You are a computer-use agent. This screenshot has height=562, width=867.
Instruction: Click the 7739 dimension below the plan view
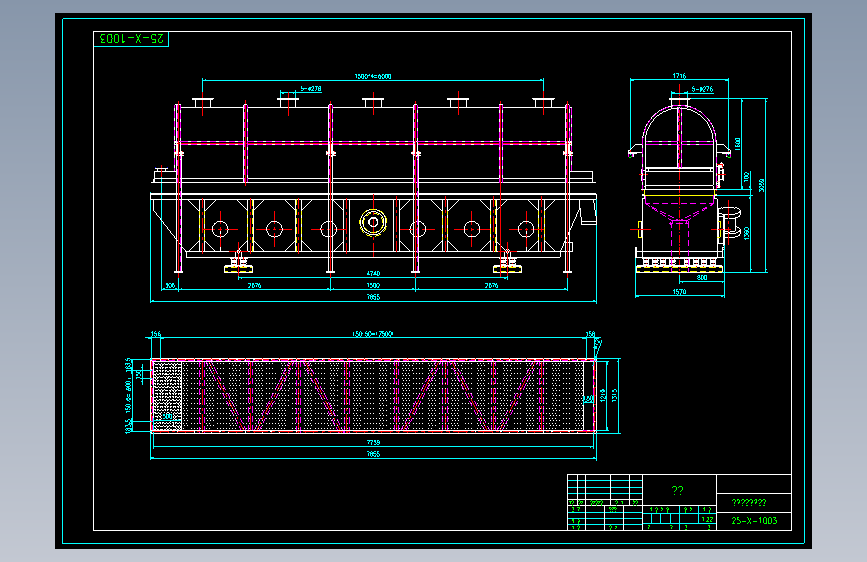[373, 442]
